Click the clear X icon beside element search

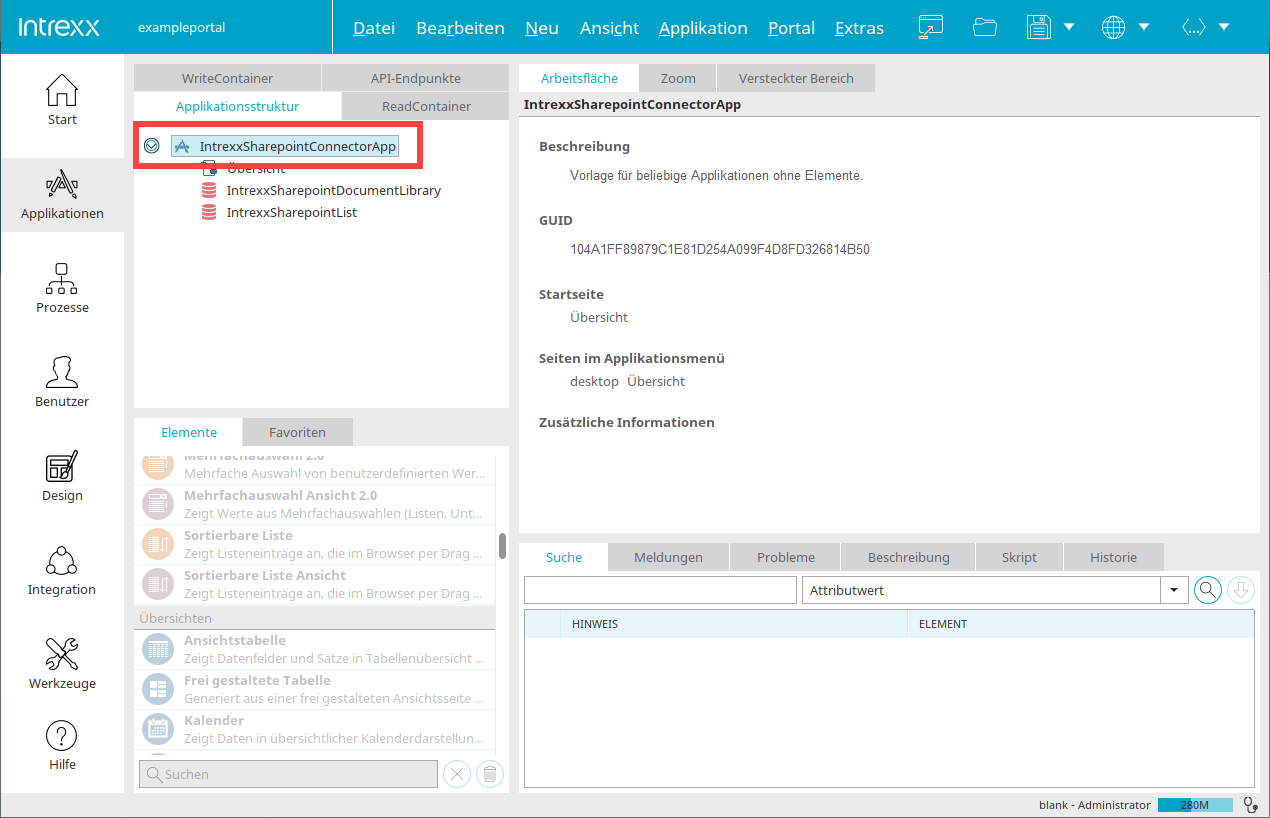pyautogui.click(x=456, y=774)
